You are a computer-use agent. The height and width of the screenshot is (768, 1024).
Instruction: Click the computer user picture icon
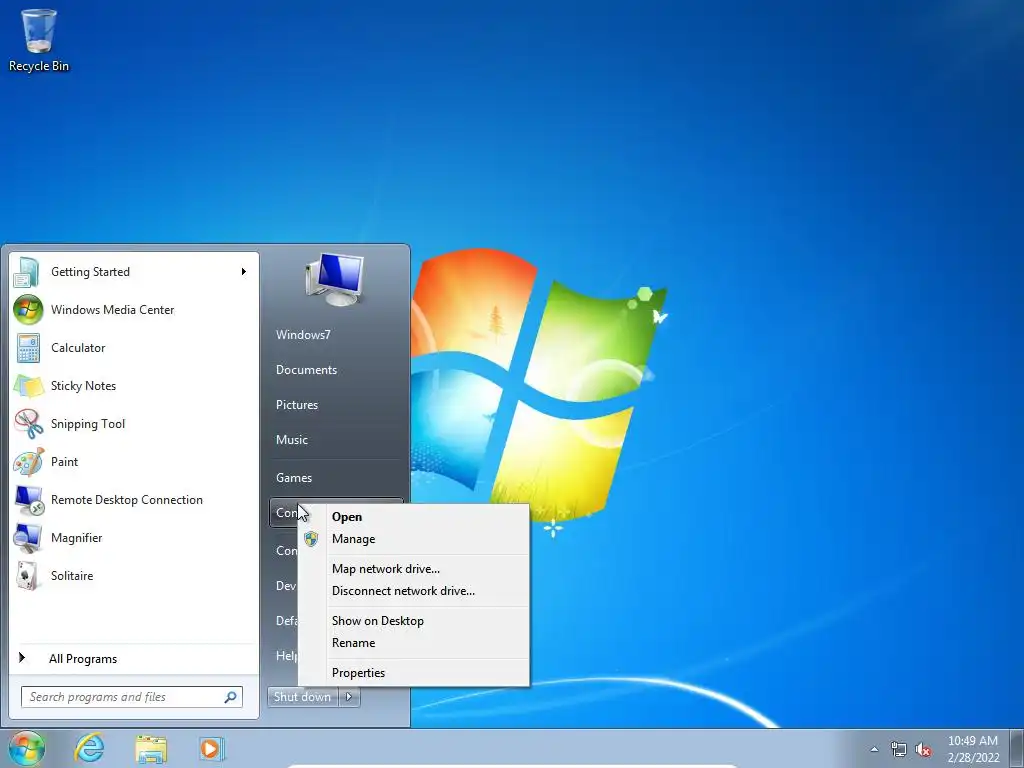[335, 280]
